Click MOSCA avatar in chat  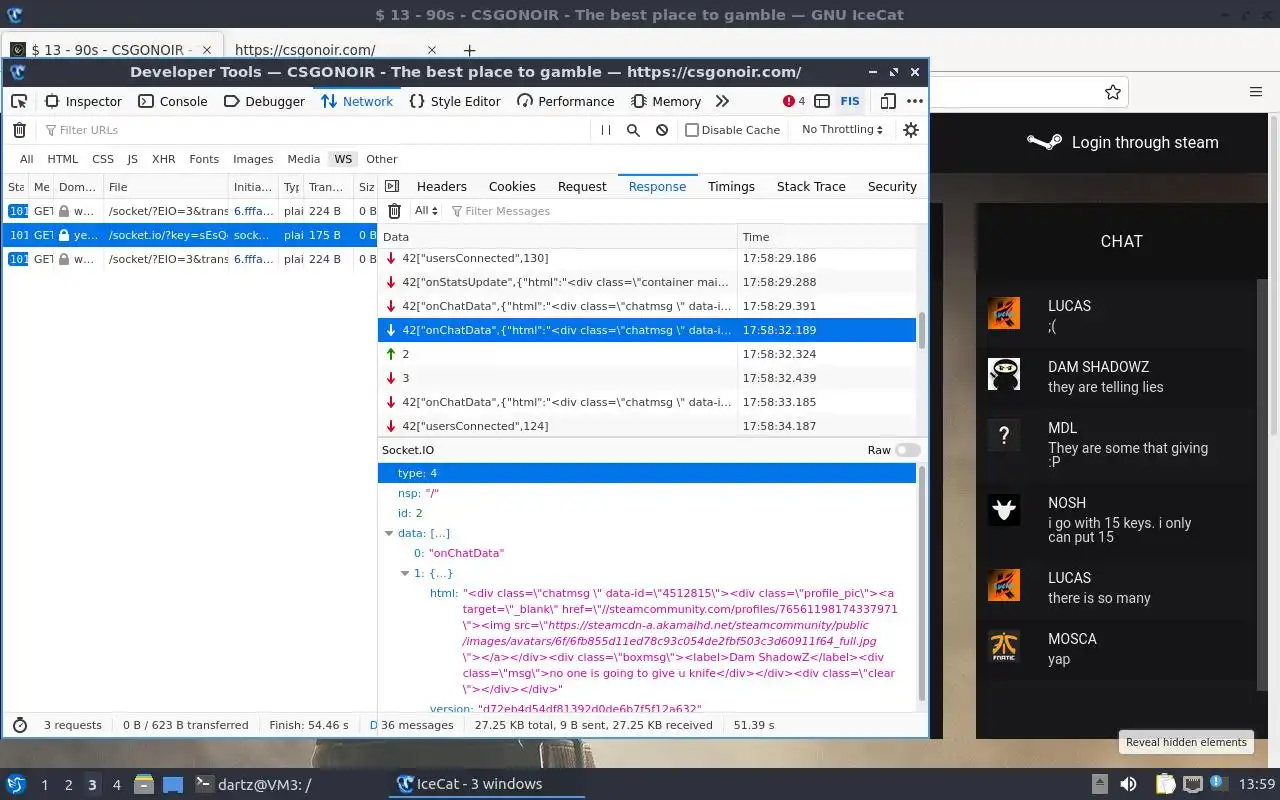point(1004,646)
